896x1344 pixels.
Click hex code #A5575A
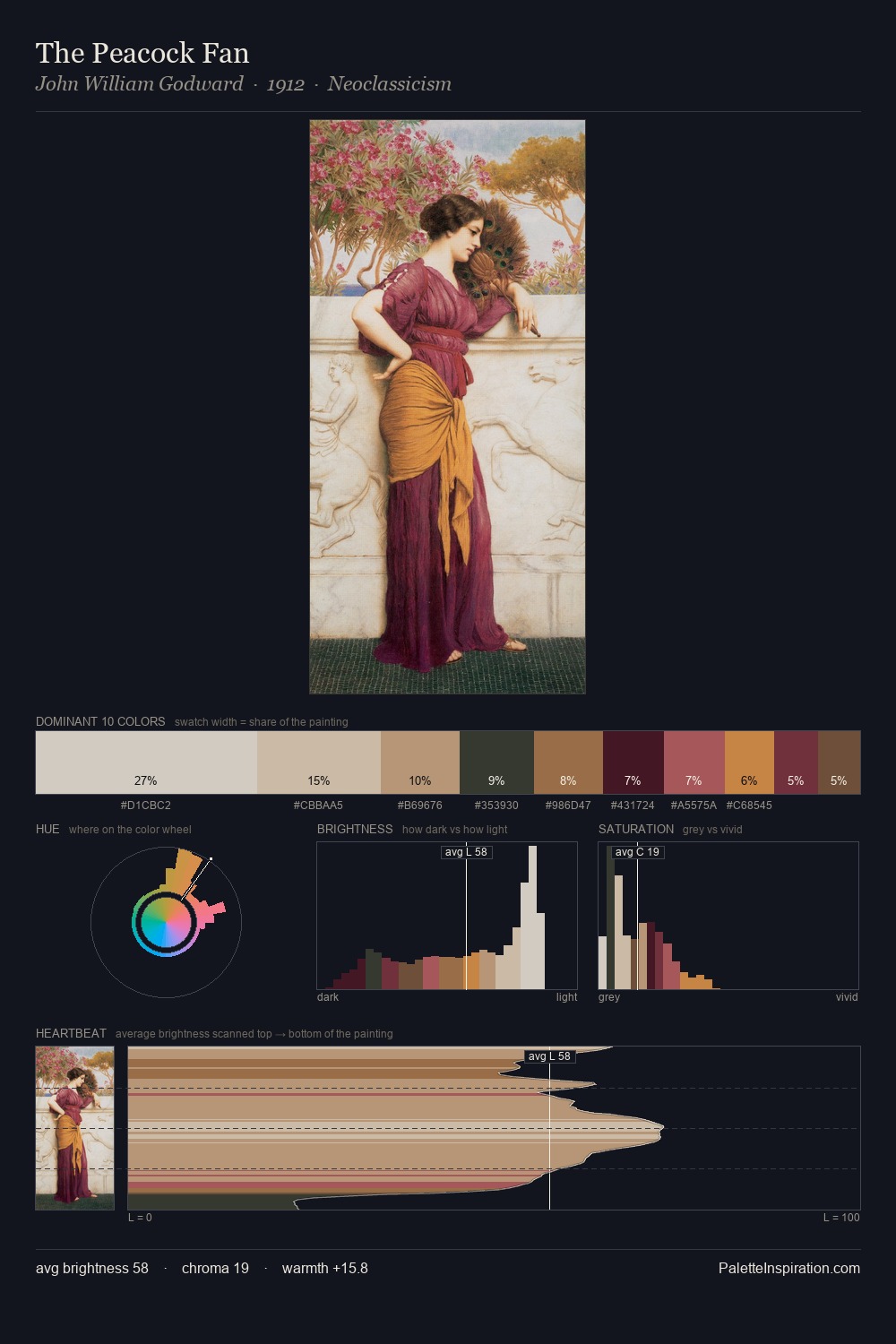[694, 806]
